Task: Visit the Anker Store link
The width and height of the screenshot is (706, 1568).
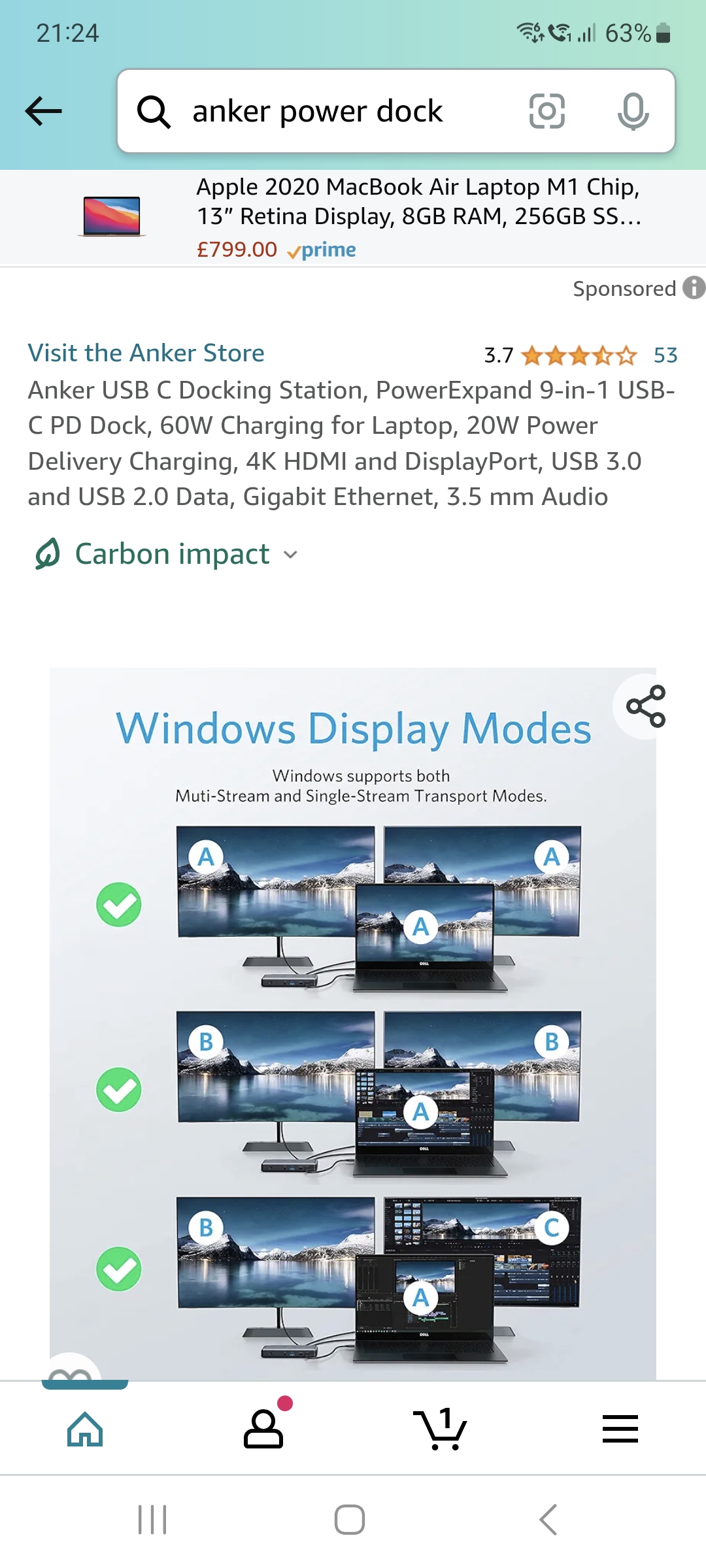Action: point(146,353)
